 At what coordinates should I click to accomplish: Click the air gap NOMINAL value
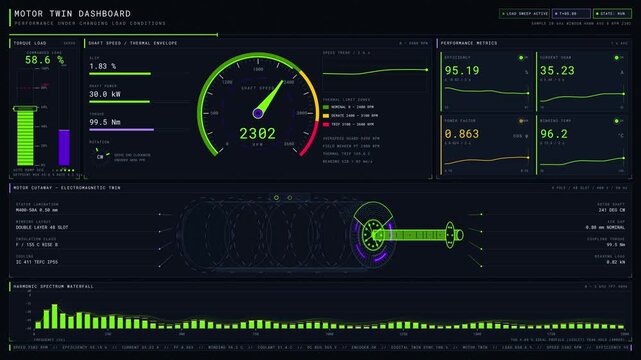pyautogui.click(x=605, y=227)
